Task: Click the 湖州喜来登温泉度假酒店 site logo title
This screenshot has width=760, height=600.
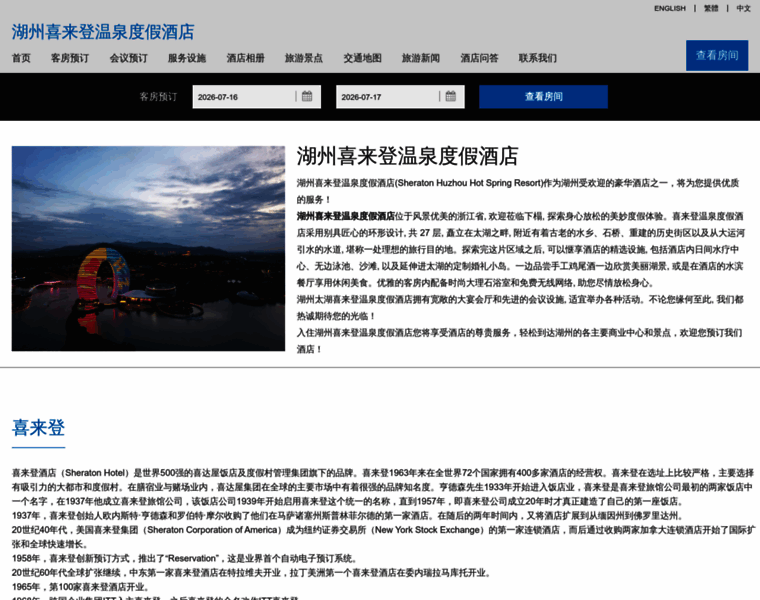Action: click(103, 32)
